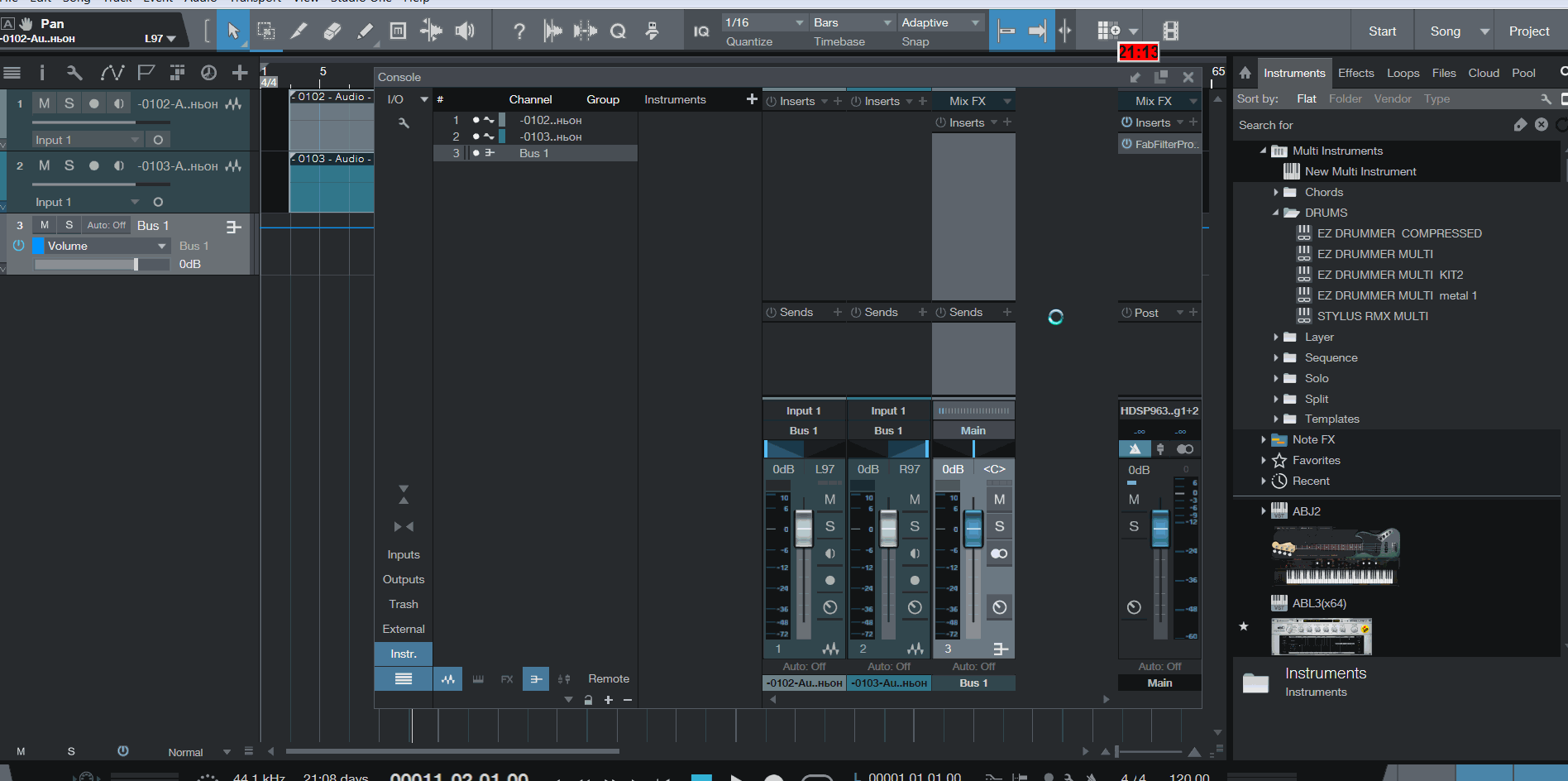Open track list wrench options icon
The image size is (1568, 781).
point(74,73)
